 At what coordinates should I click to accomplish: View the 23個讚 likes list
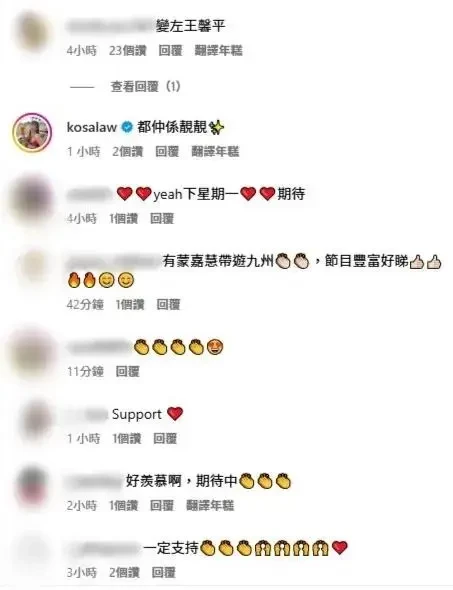point(127,50)
